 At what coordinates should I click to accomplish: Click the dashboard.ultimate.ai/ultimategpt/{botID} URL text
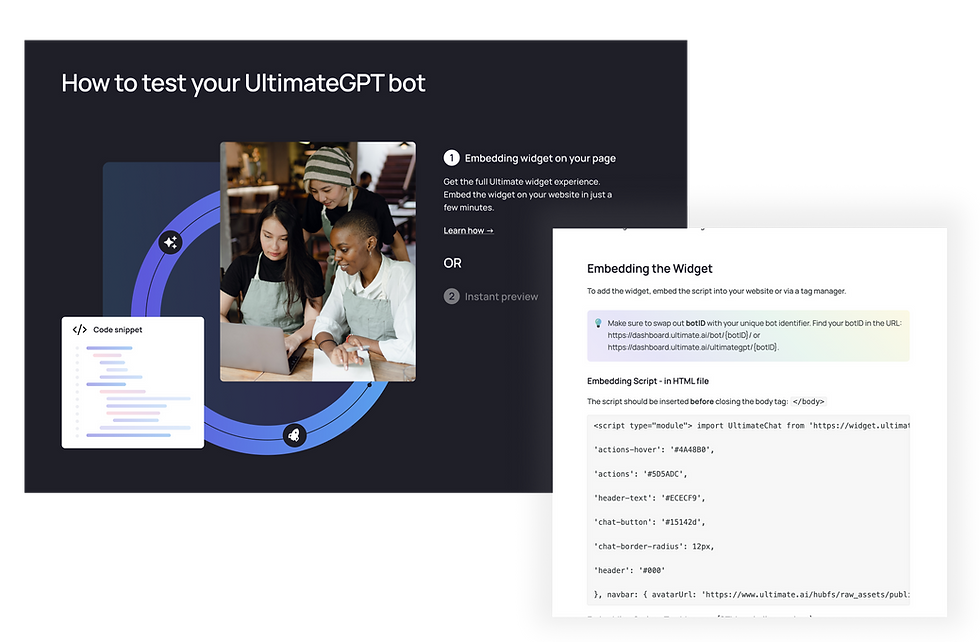coord(692,347)
